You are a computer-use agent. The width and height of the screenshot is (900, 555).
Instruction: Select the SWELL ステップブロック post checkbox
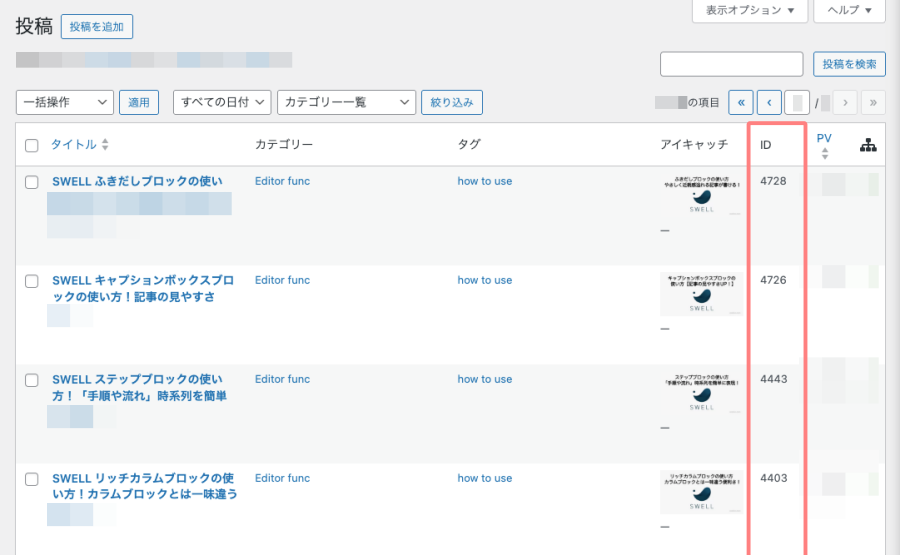[32, 380]
